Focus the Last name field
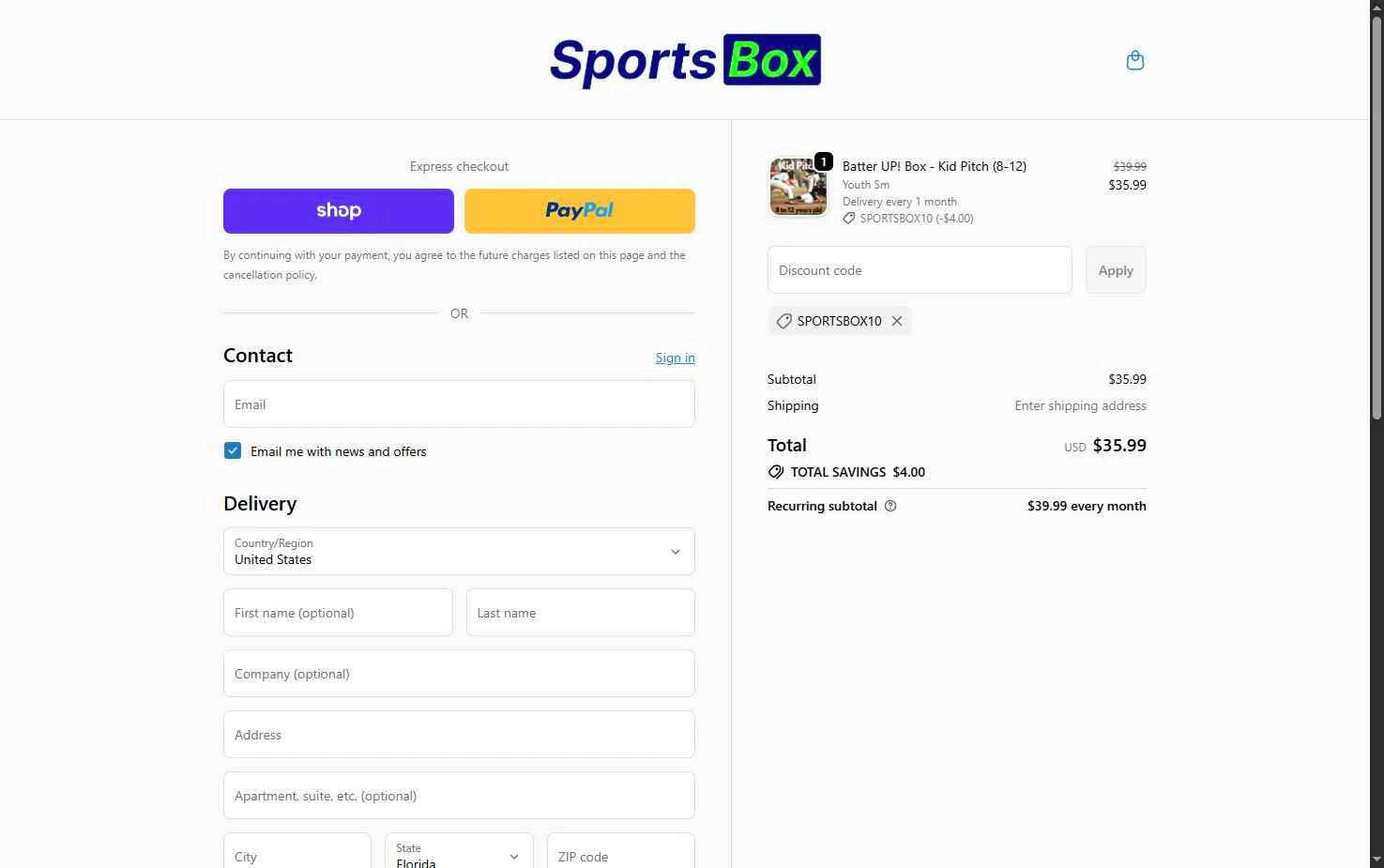This screenshot has height=868, width=1384. tap(581, 613)
